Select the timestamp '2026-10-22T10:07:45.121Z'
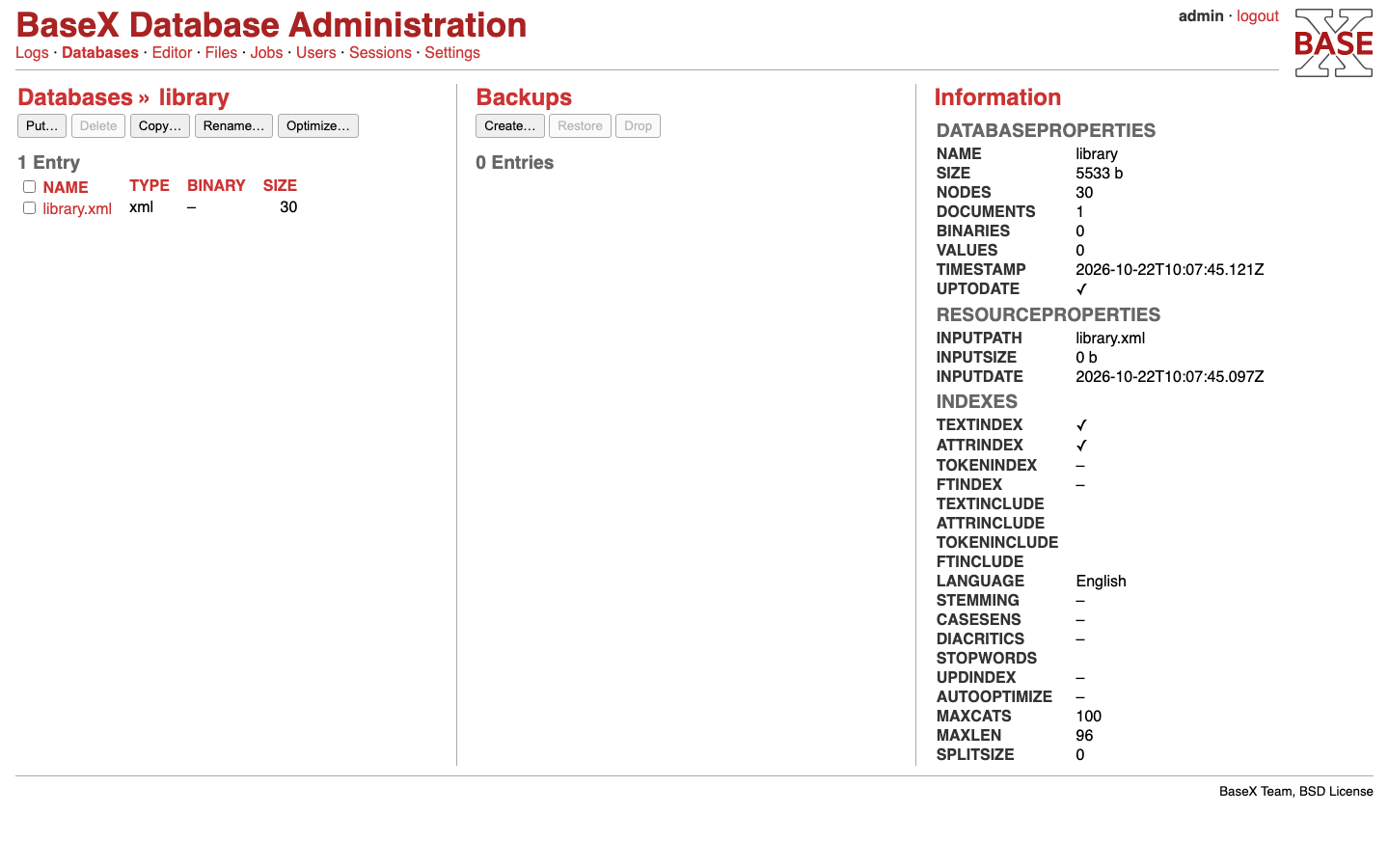This screenshot has height=868, width=1389. point(1170,270)
